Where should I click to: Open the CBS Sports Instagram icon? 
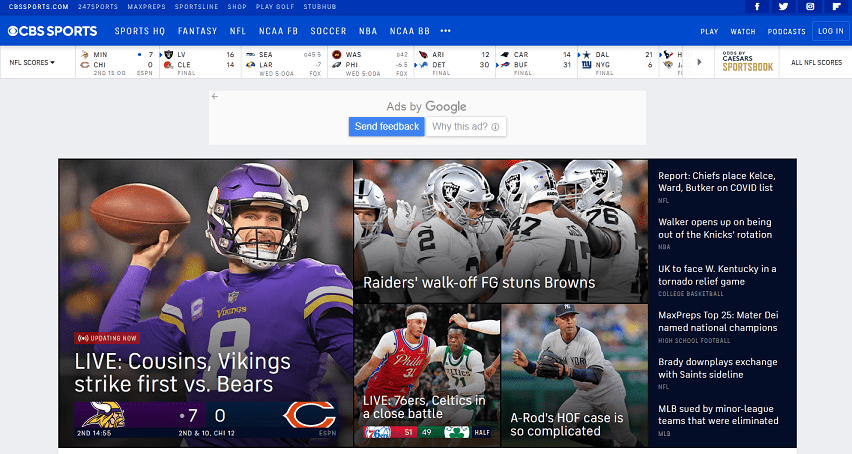click(810, 7)
